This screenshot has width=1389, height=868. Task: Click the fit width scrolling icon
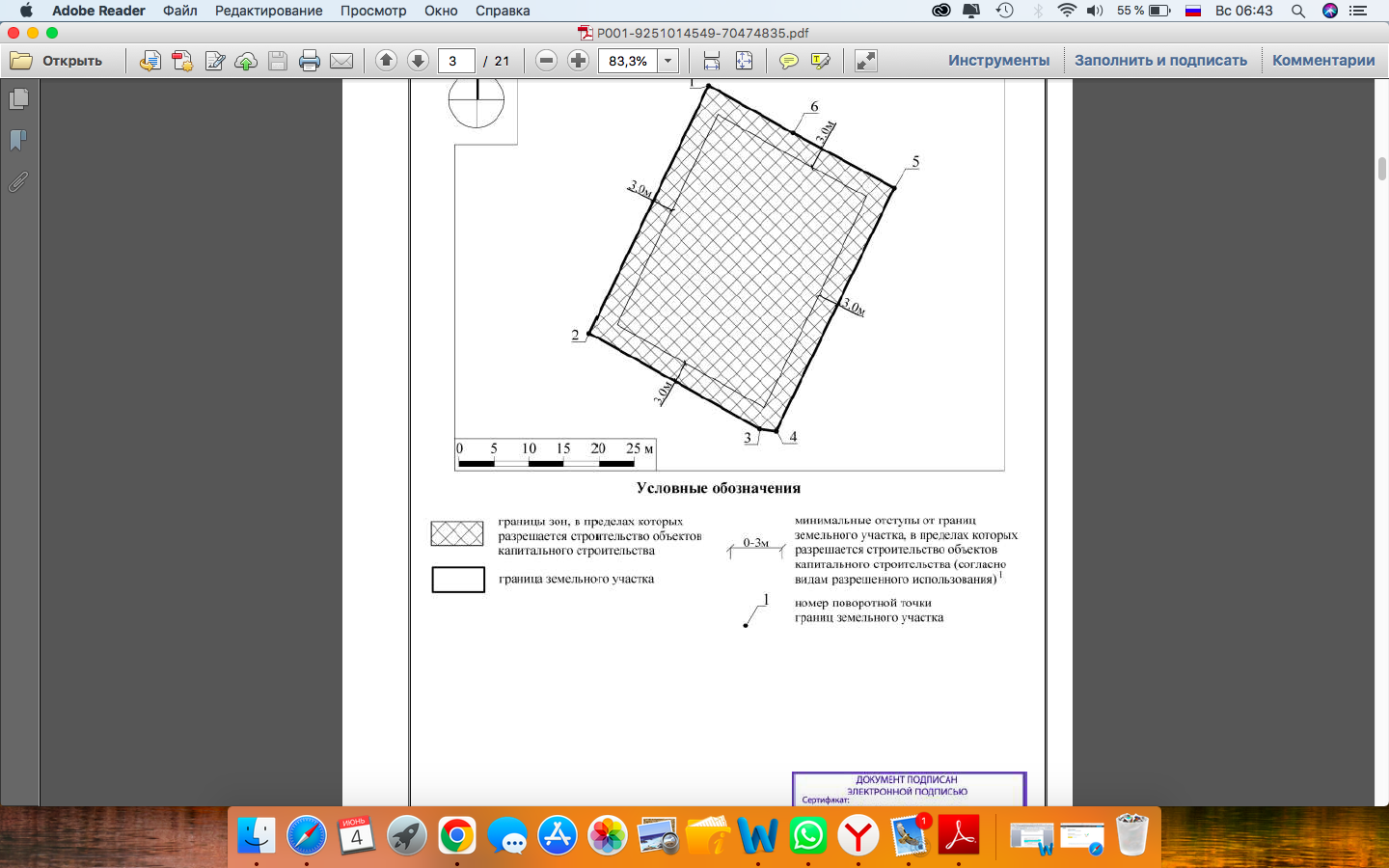pos(712,61)
